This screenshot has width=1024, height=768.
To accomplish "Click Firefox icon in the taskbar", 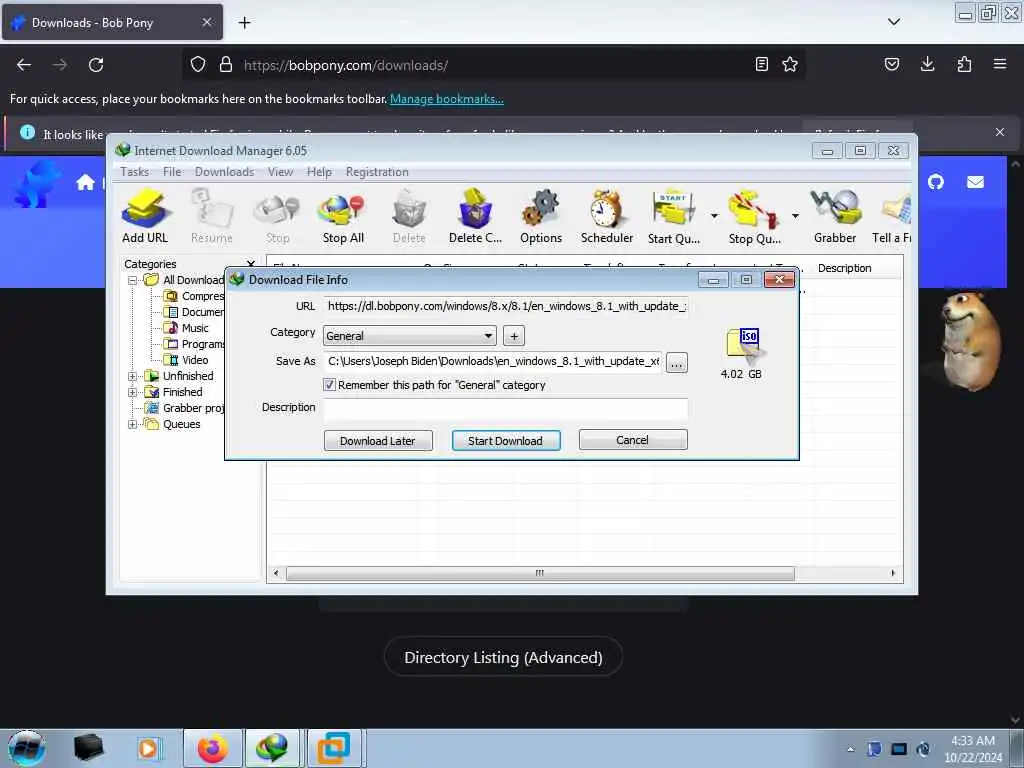I will [x=213, y=748].
